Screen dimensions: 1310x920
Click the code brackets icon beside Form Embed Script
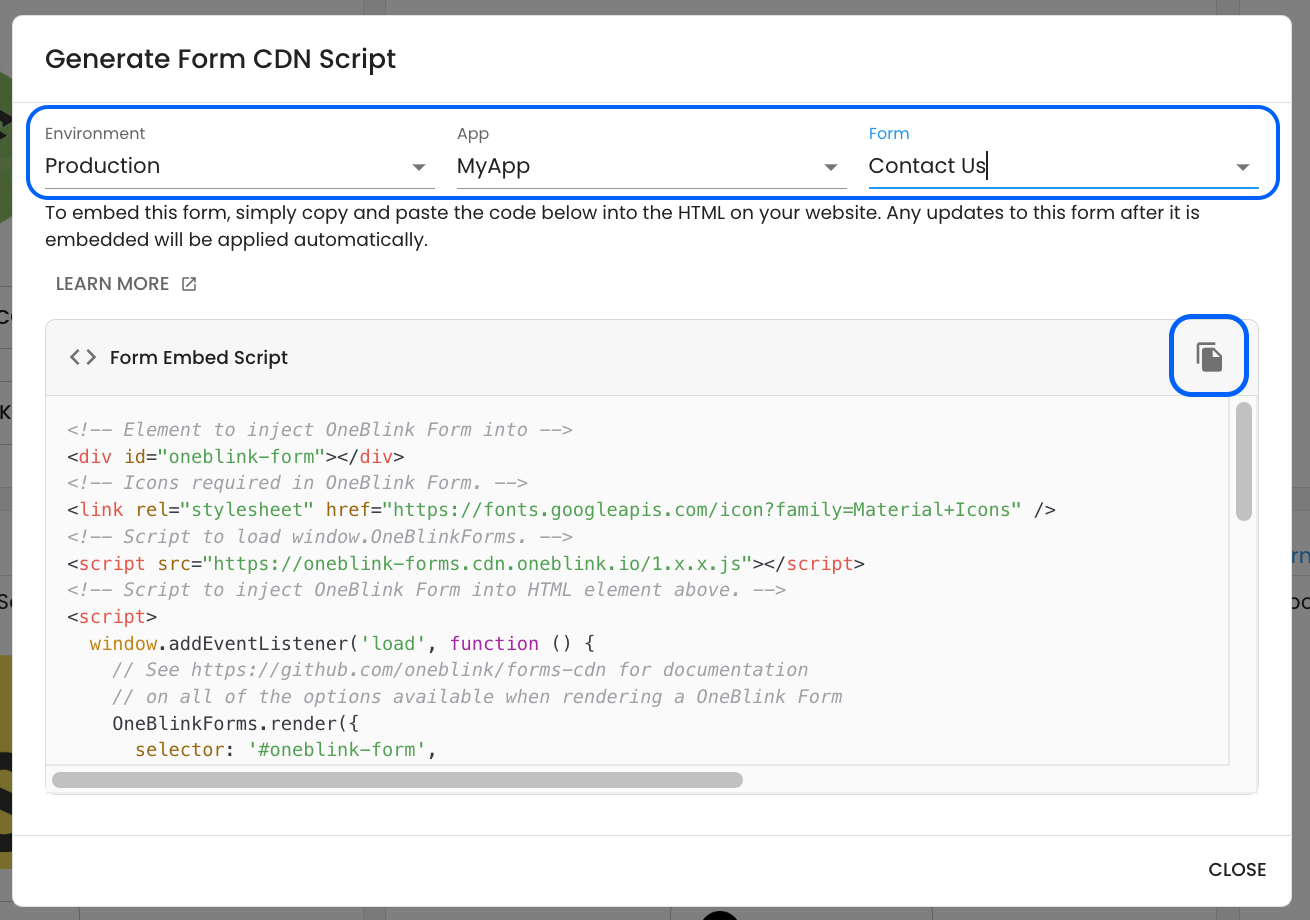pos(83,357)
